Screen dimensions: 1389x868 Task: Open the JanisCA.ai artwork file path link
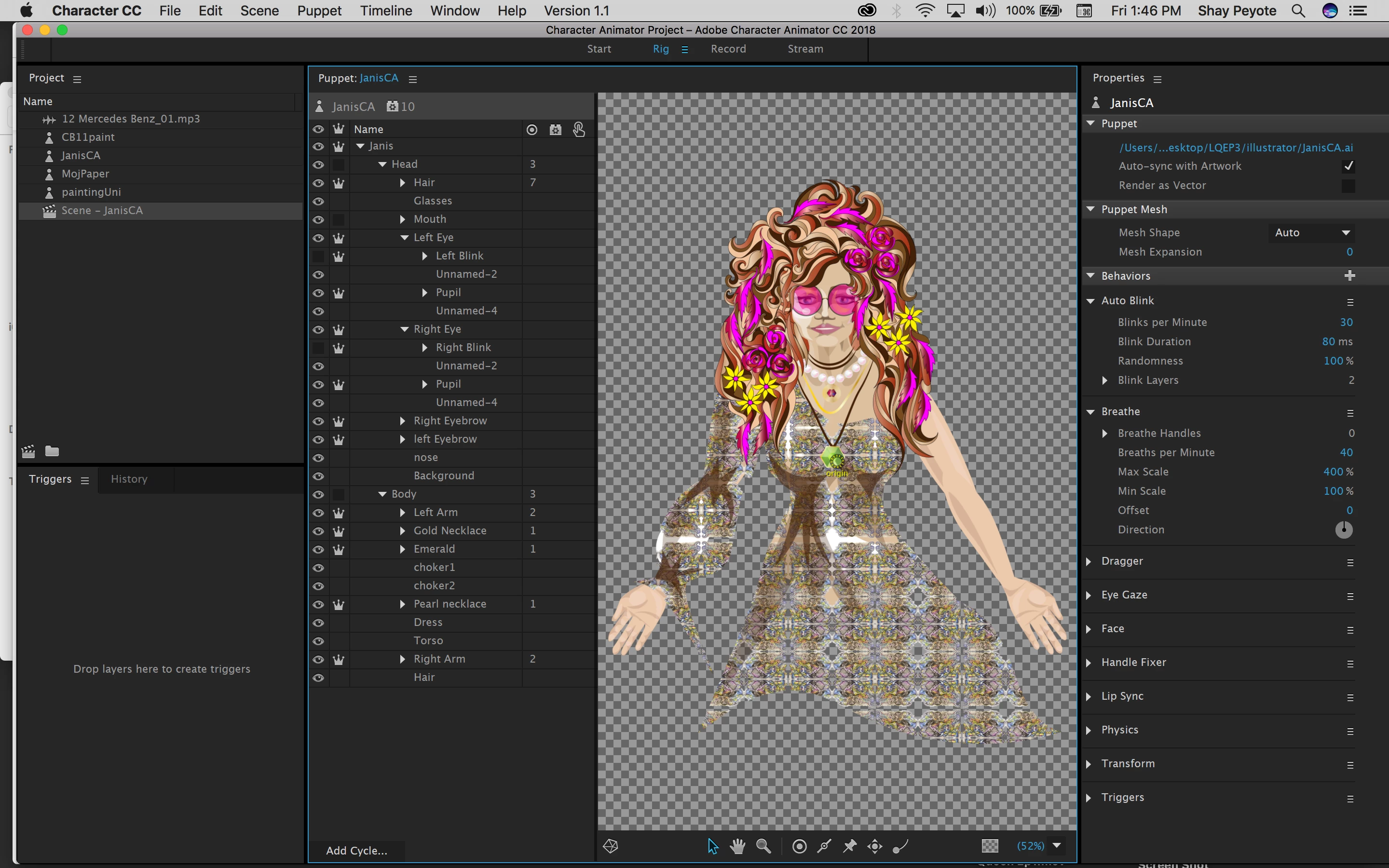coord(1235,148)
